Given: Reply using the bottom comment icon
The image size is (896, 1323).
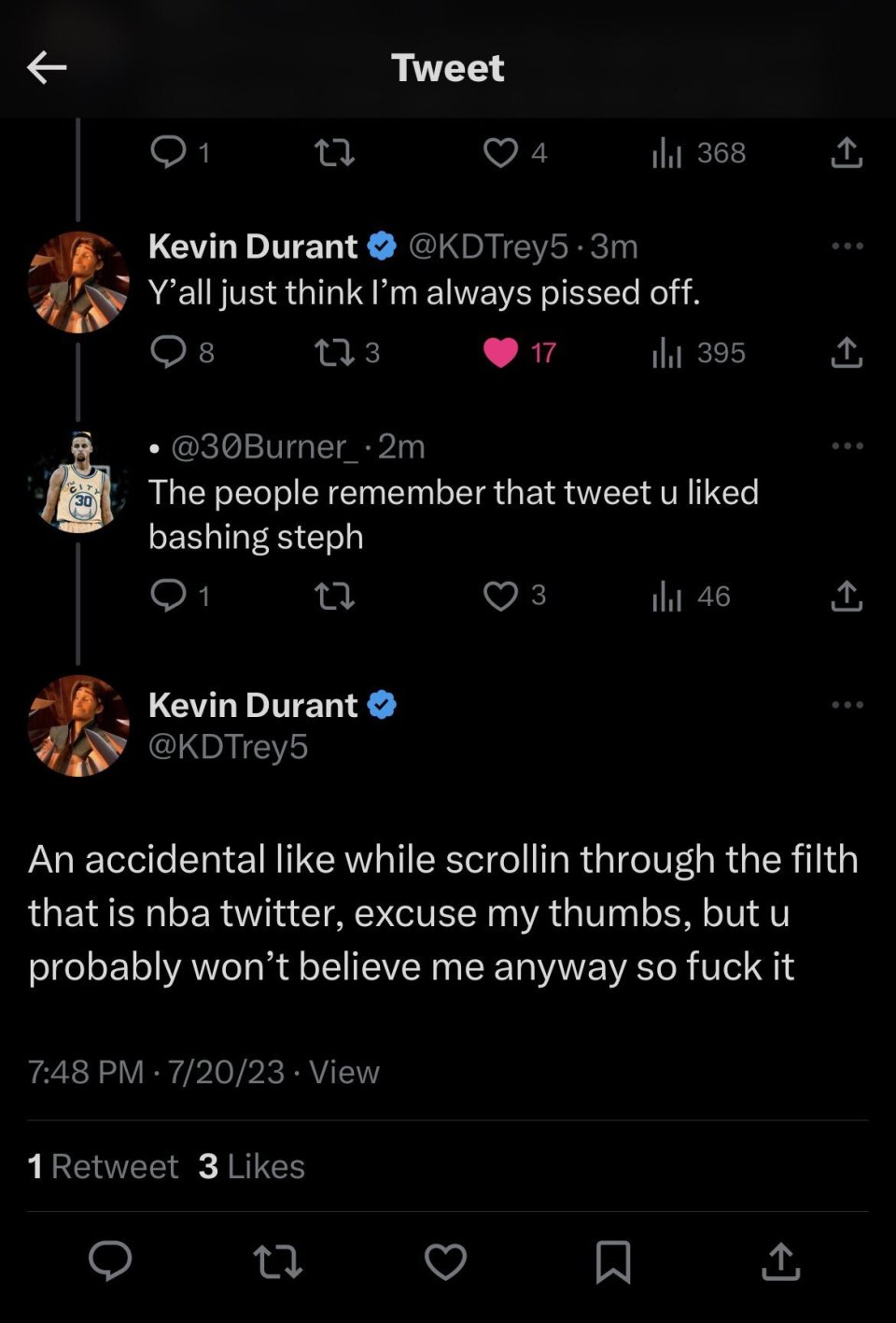Looking at the screenshot, I should click(110, 1260).
